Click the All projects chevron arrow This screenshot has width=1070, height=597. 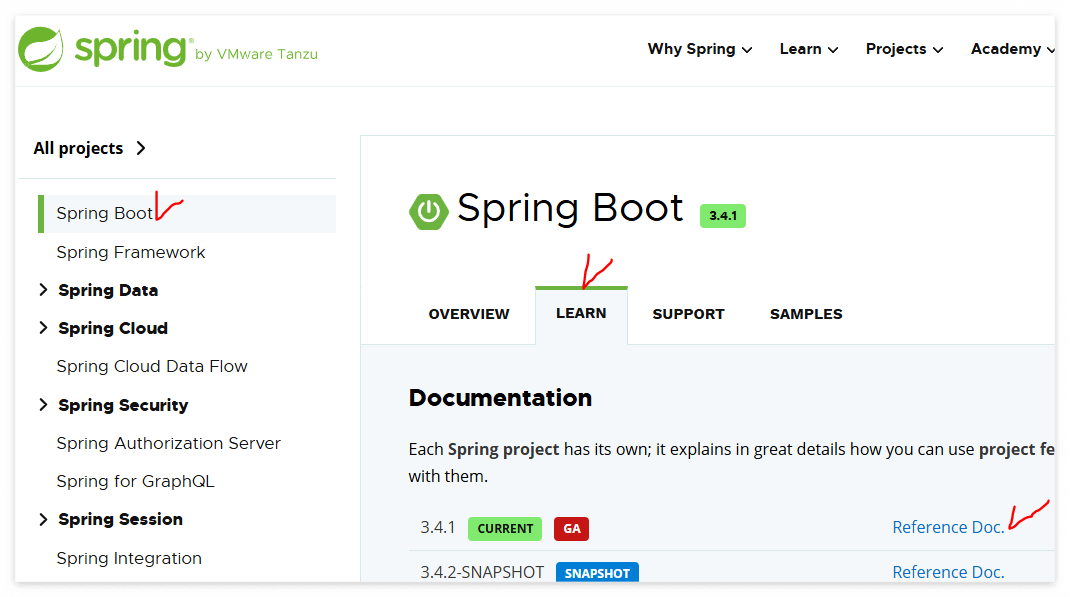141,148
